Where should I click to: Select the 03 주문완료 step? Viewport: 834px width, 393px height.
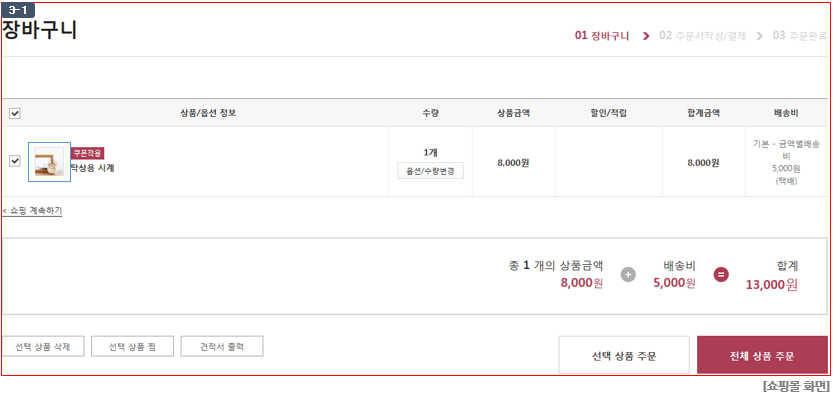click(x=800, y=36)
